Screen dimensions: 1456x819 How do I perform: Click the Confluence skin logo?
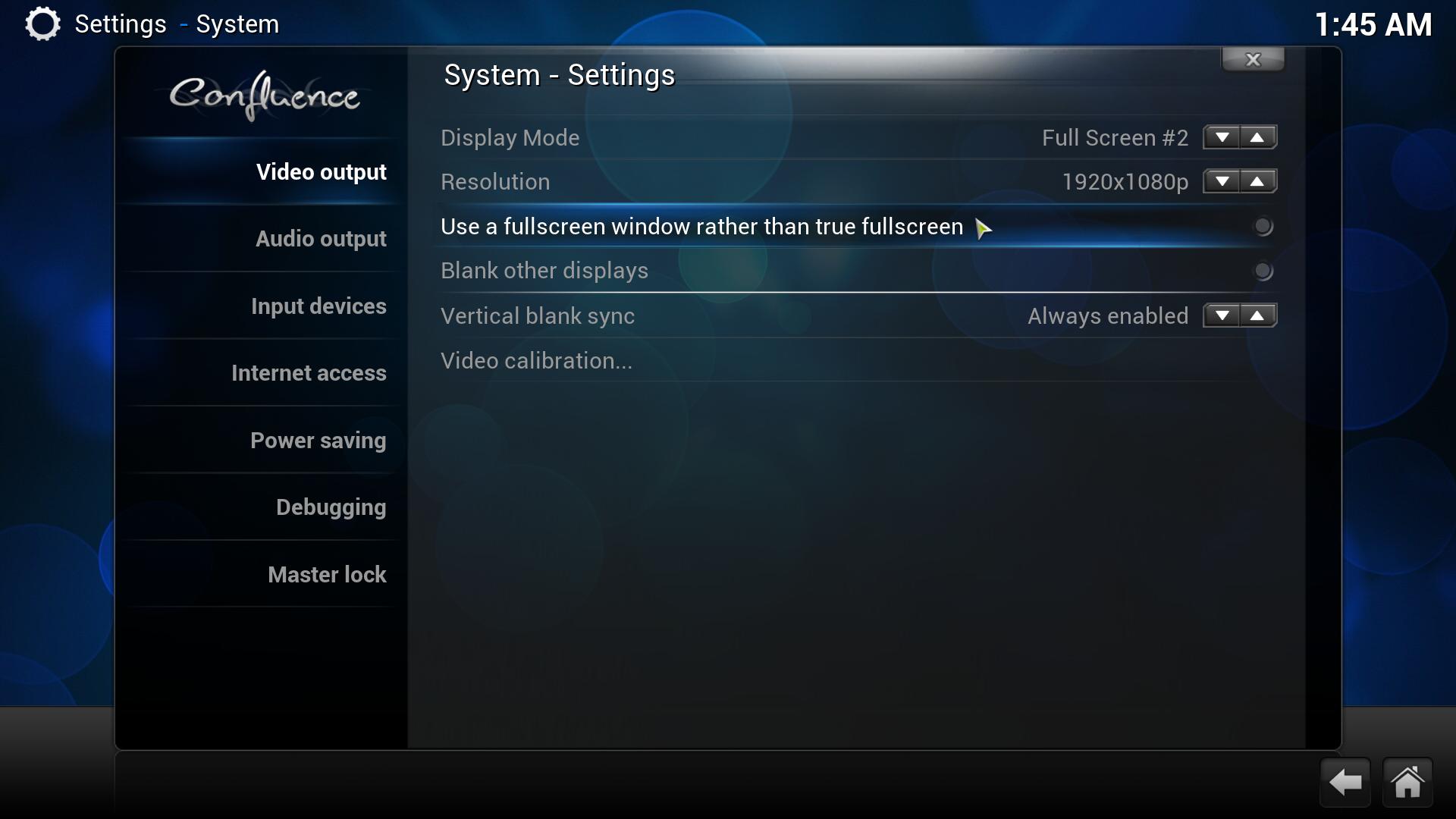(x=264, y=96)
